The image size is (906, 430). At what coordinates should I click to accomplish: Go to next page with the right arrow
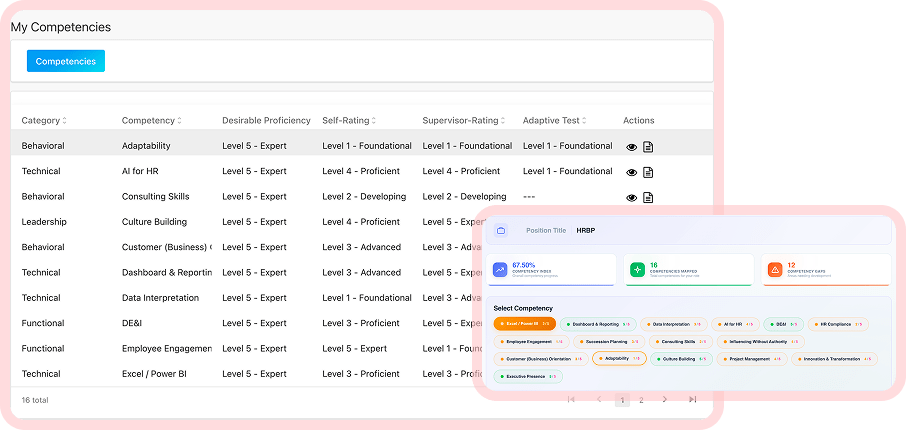(664, 399)
